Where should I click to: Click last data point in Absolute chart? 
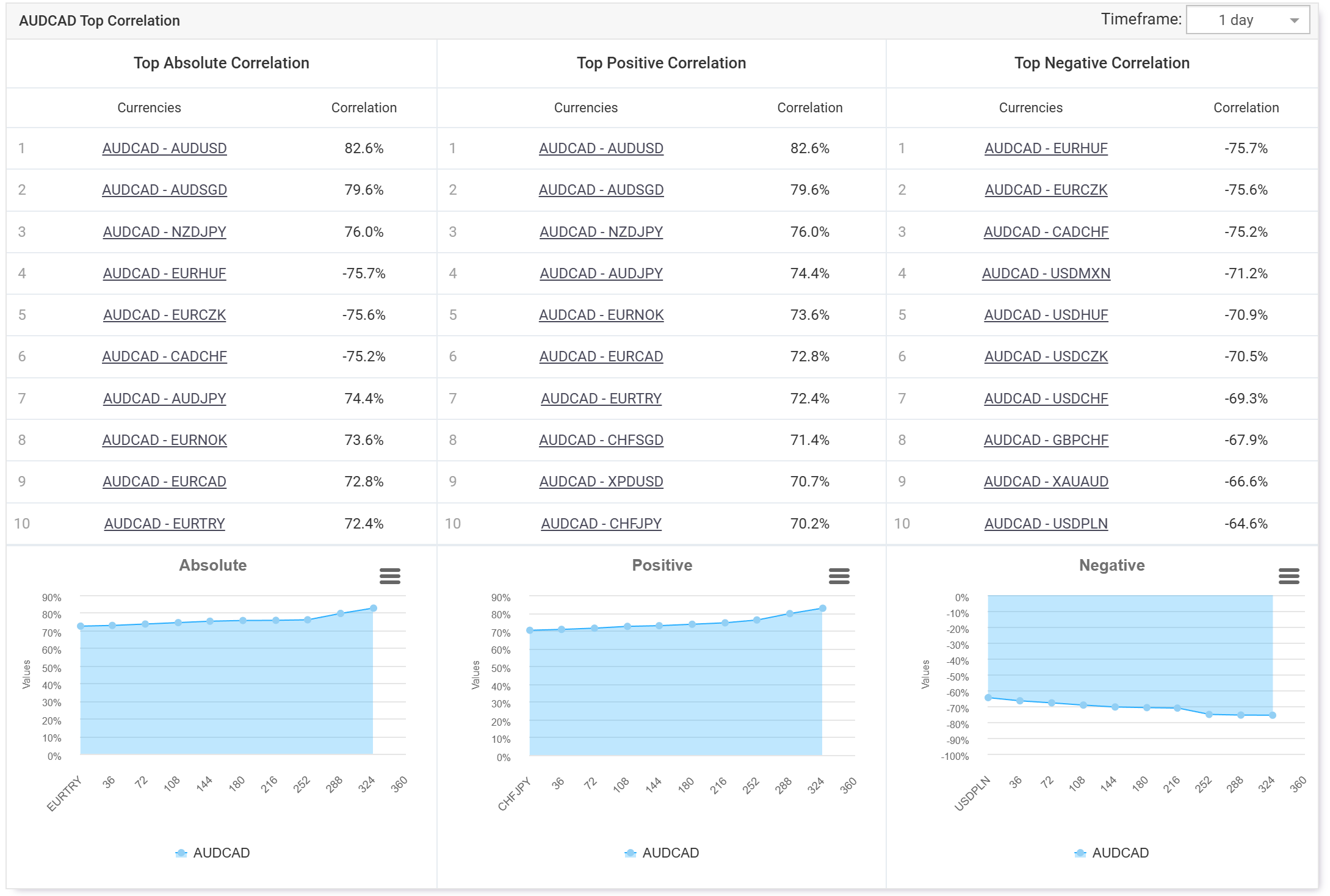click(x=374, y=608)
